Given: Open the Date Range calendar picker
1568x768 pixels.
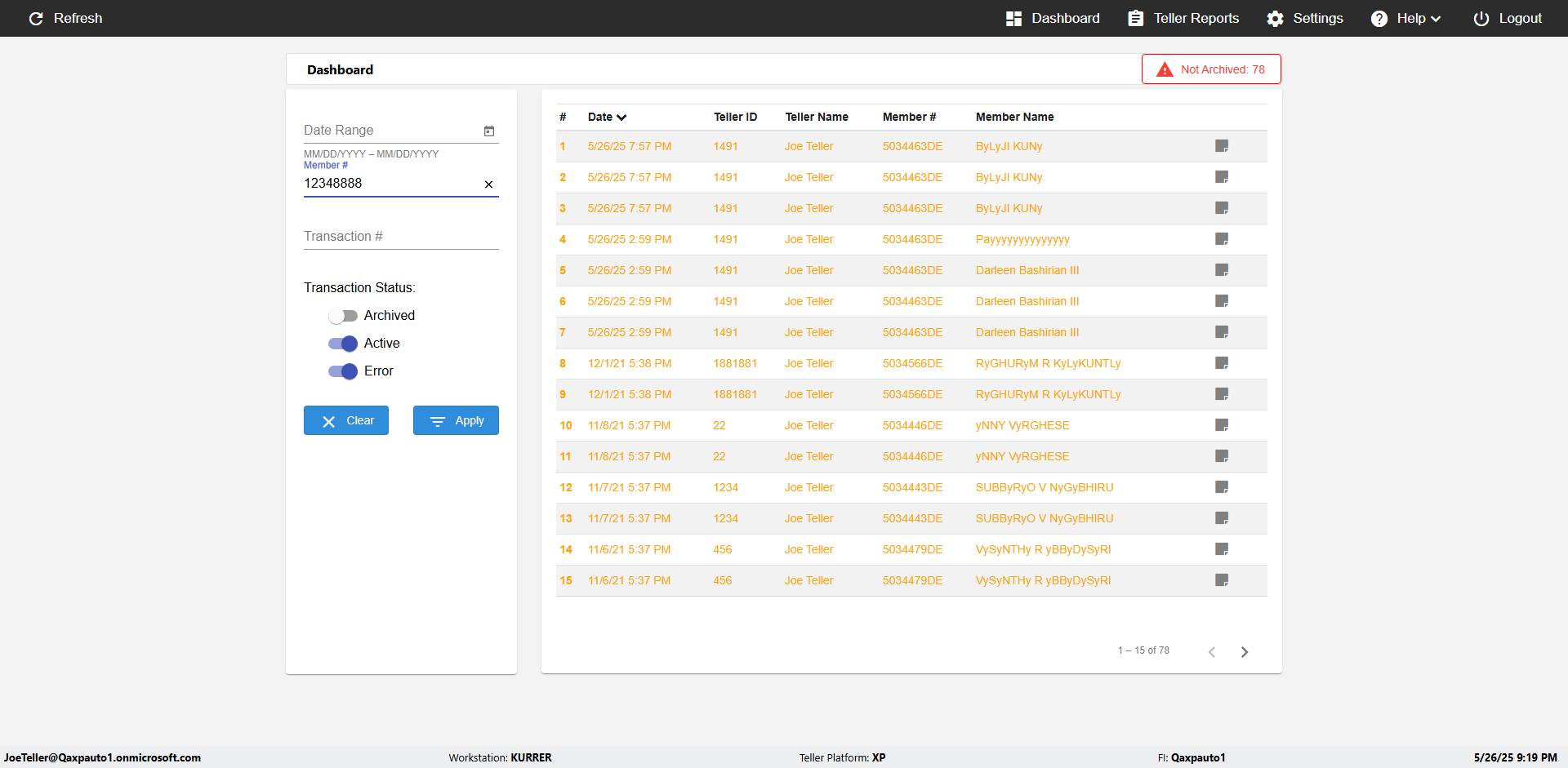Looking at the screenshot, I should [489, 131].
